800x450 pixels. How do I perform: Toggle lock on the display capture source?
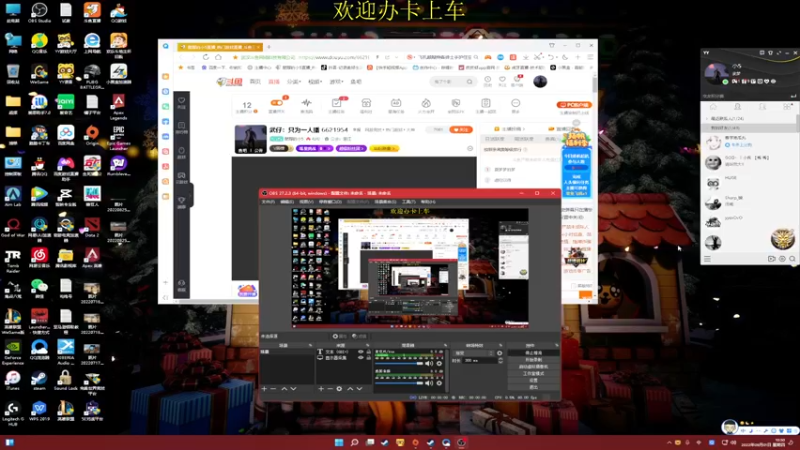pyautogui.click(x=368, y=358)
